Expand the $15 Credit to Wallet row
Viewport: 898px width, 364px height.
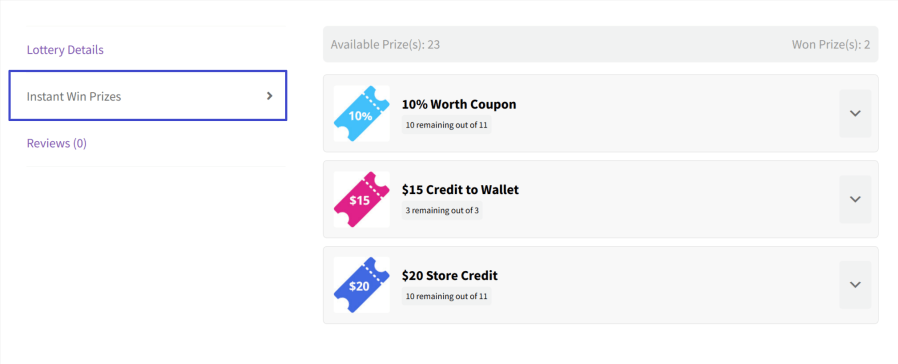pos(855,199)
